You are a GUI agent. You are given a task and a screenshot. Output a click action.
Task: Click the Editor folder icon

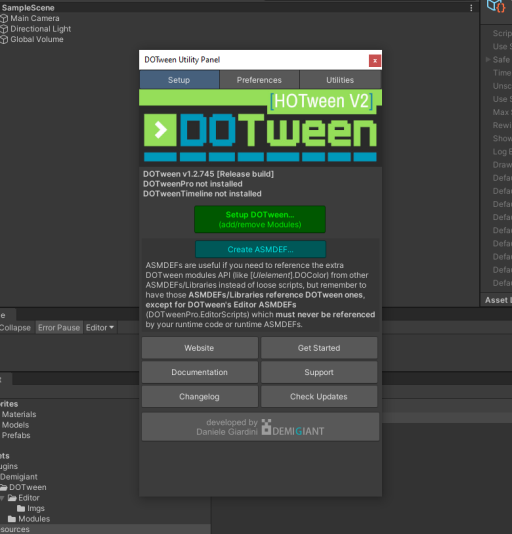point(12,498)
